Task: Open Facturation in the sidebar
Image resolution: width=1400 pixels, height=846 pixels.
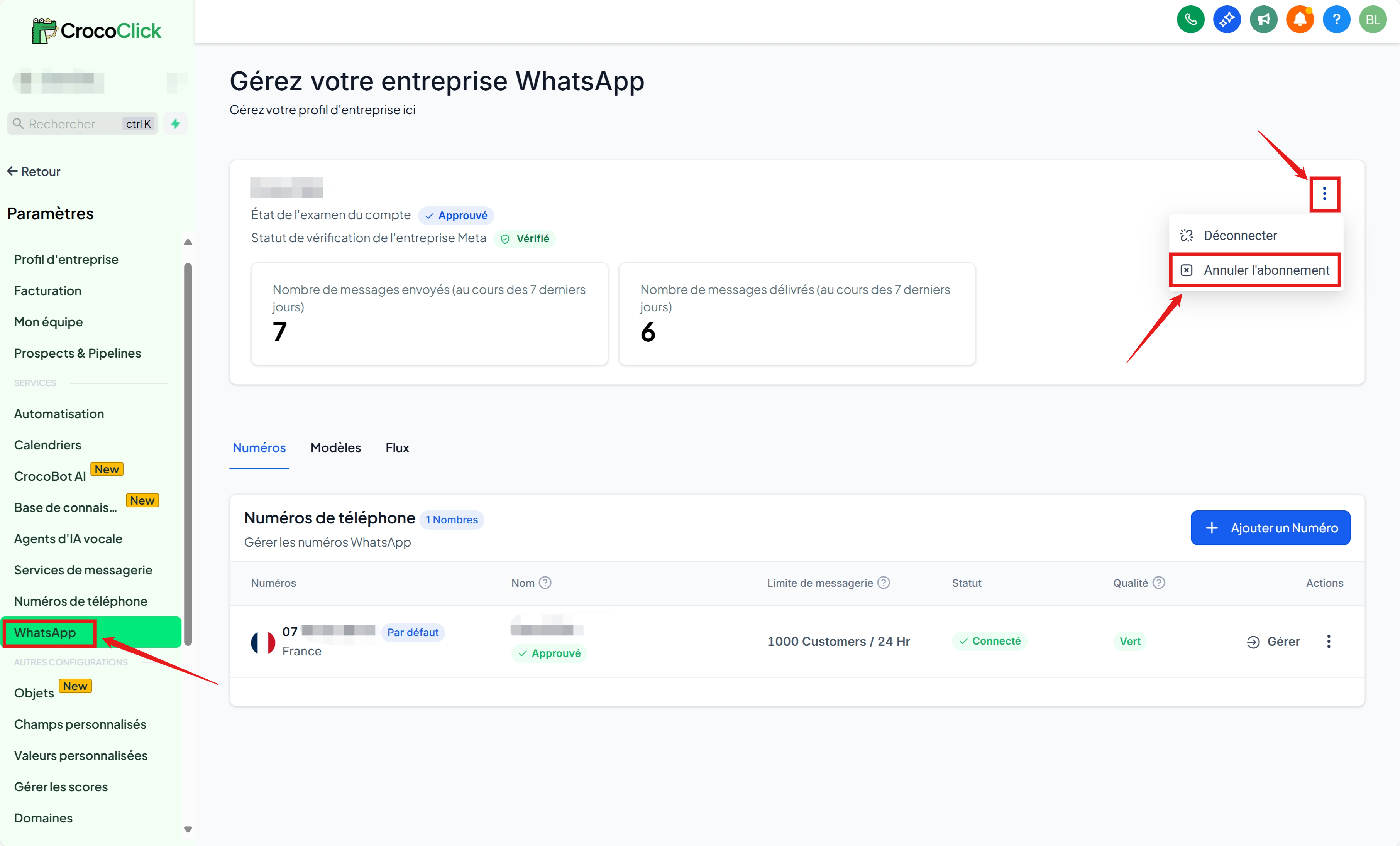Action: point(48,291)
